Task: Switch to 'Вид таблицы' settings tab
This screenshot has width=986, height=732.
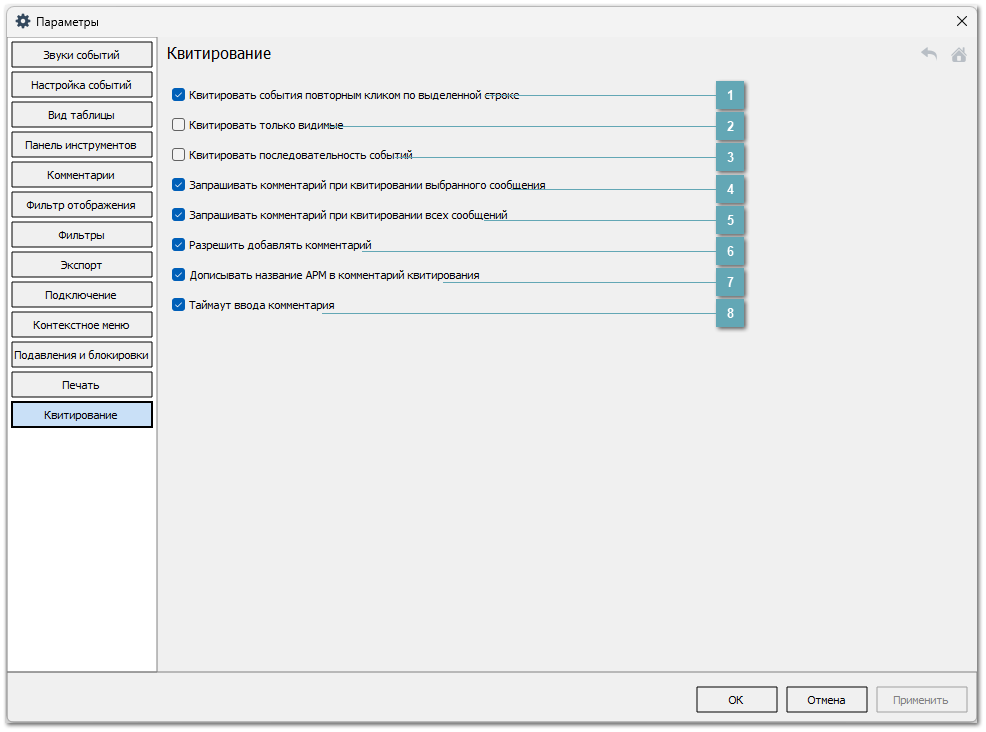Action: 82,115
